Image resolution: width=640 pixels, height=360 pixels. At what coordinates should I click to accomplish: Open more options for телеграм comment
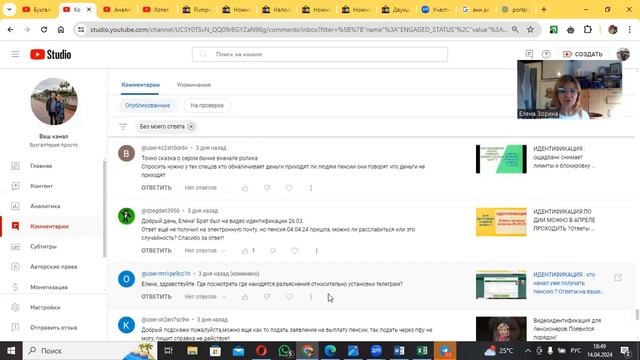coord(311,297)
